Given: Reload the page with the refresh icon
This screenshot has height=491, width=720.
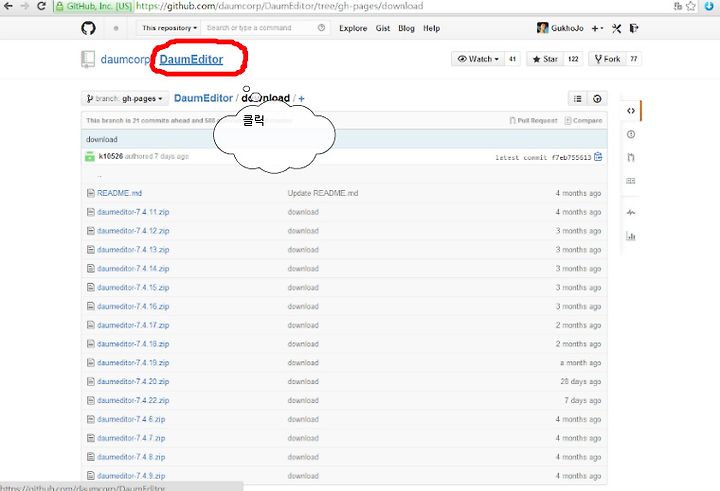Looking at the screenshot, I should pyautogui.click(x=41, y=6).
